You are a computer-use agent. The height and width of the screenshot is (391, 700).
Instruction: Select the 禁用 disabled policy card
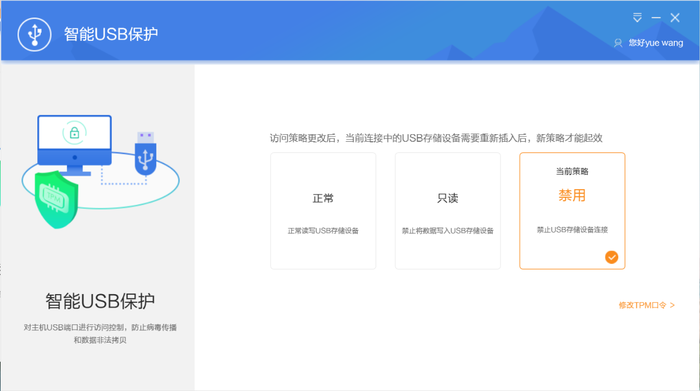(572, 211)
